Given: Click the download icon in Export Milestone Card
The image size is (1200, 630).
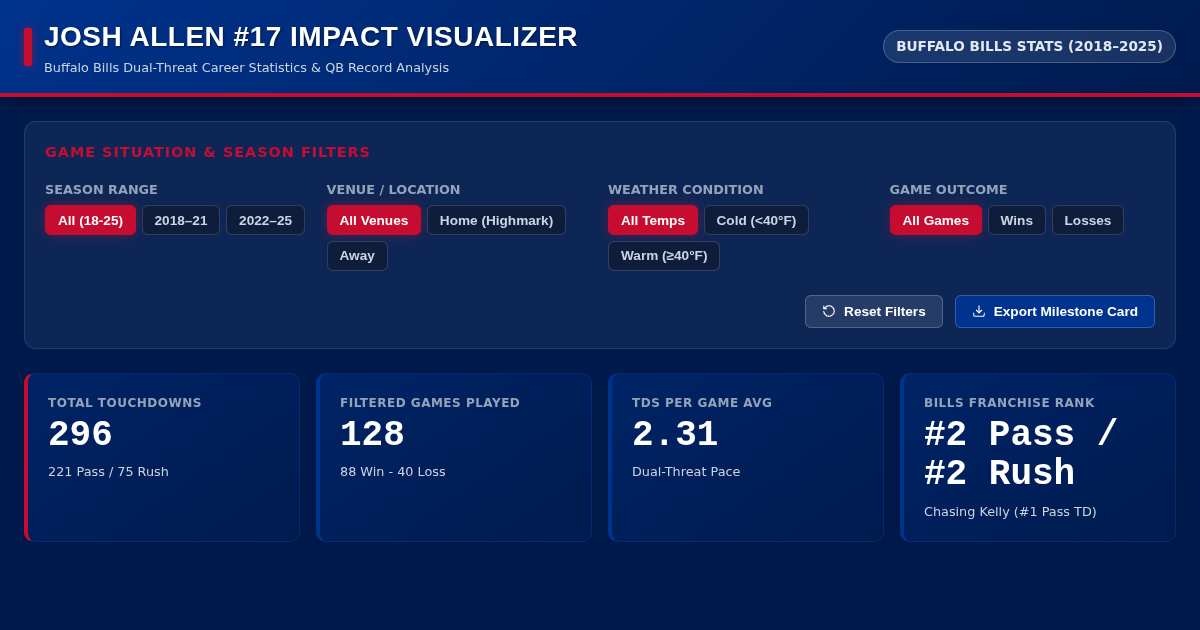Looking at the screenshot, I should 979,311.
